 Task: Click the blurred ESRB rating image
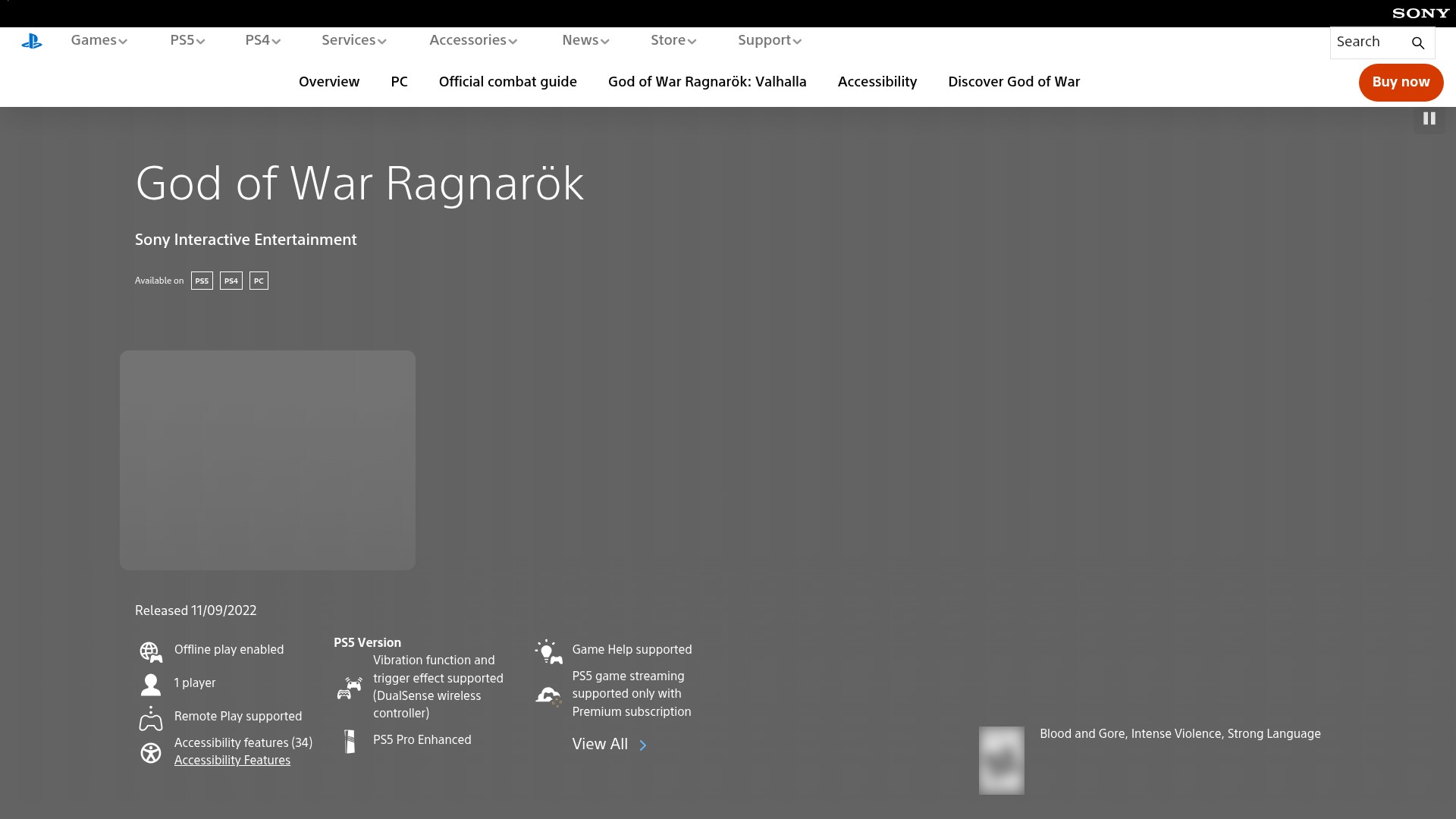1001,761
